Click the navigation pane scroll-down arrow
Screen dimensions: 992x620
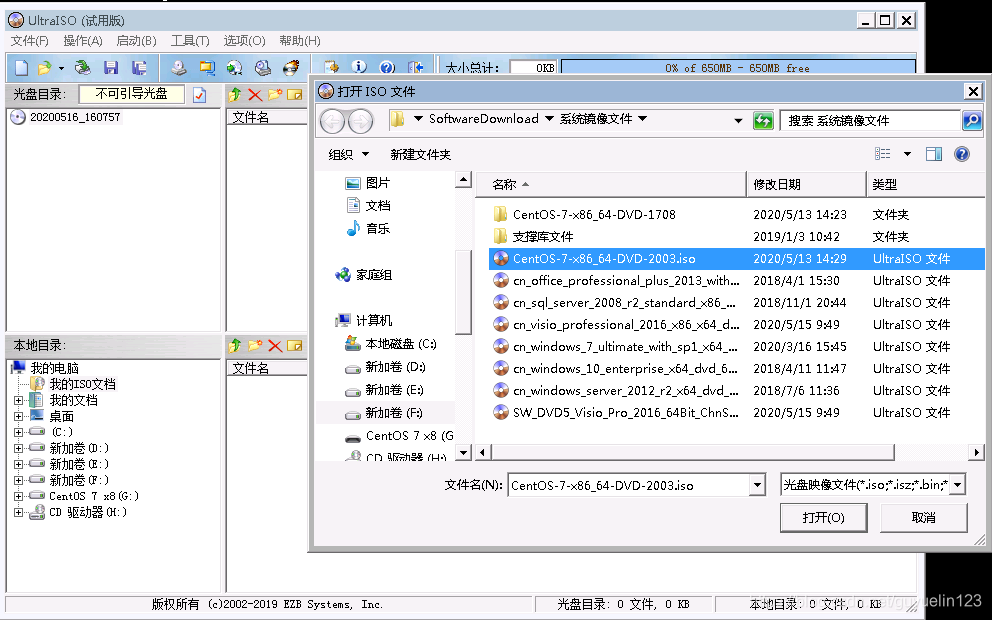coord(464,452)
